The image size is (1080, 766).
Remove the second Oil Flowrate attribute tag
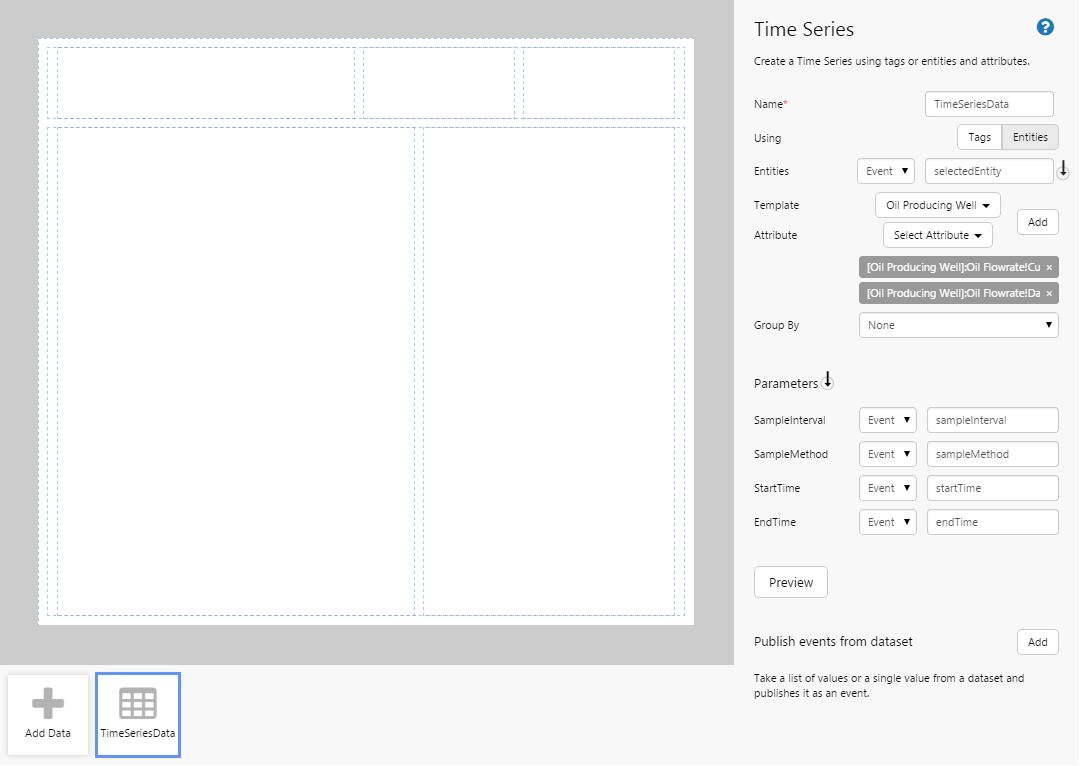click(1048, 294)
